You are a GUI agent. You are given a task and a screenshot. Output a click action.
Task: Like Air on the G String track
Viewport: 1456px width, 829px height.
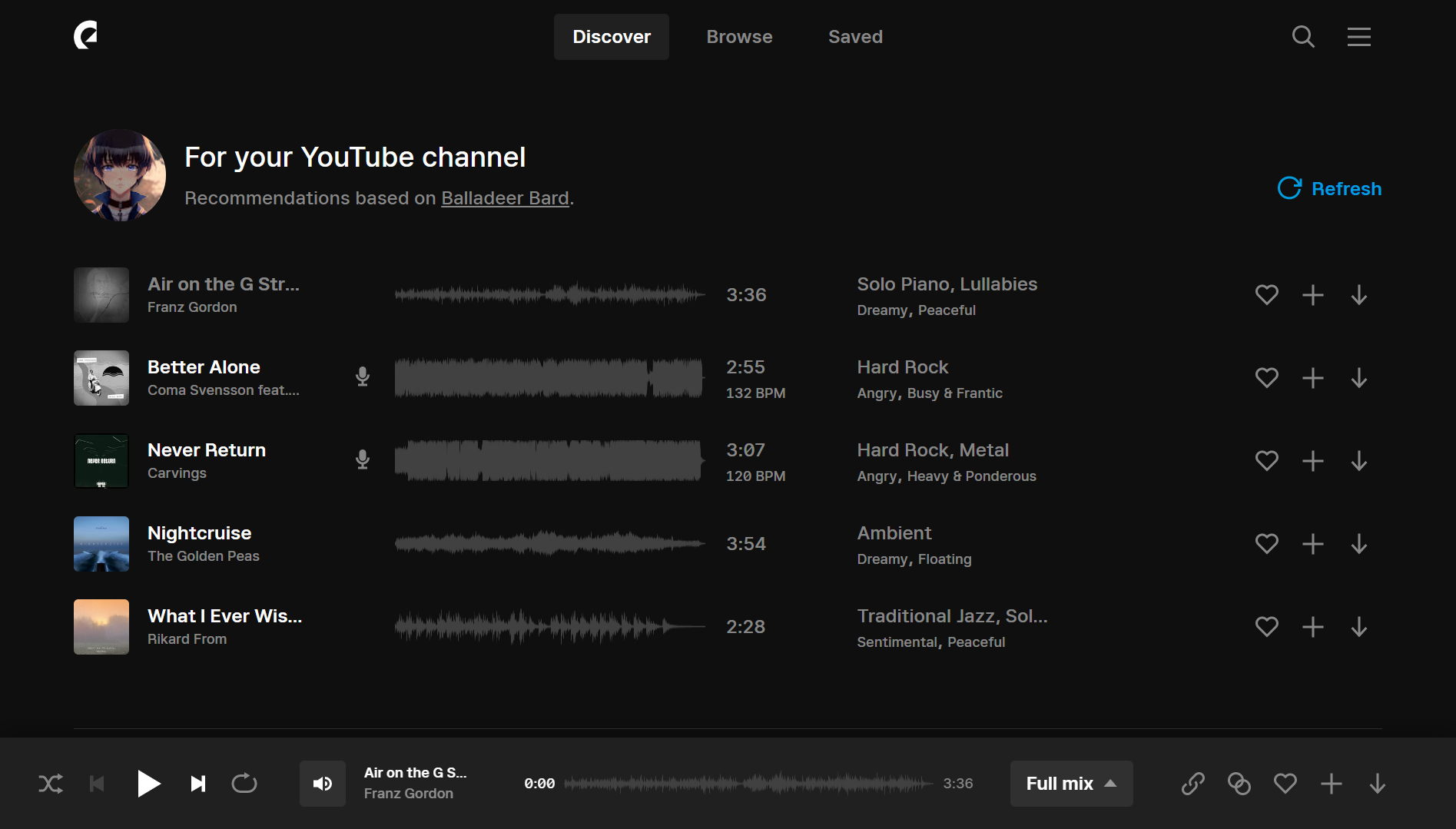click(x=1267, y=295)
